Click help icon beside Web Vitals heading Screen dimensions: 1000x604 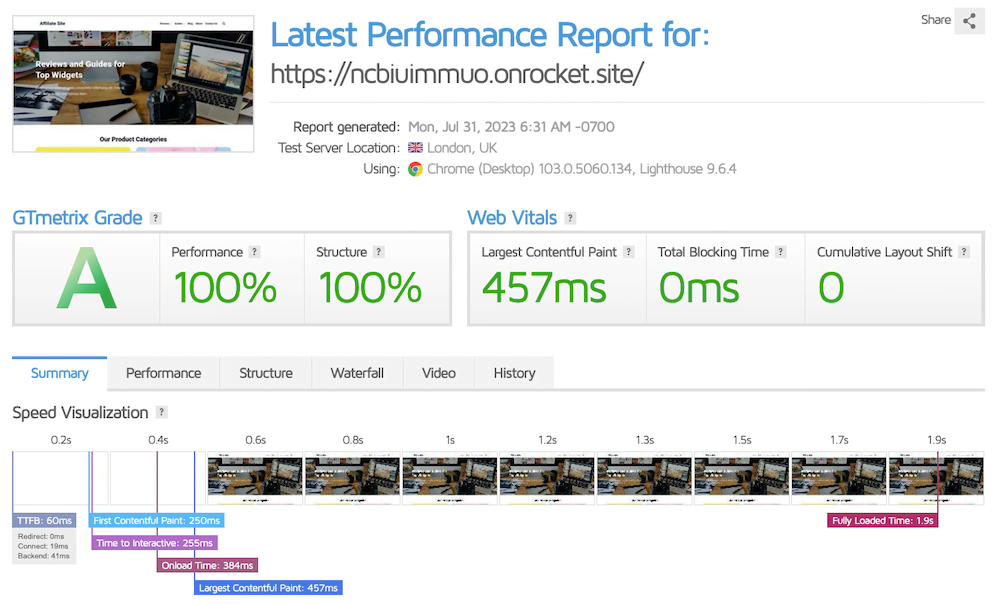(570, 218)
